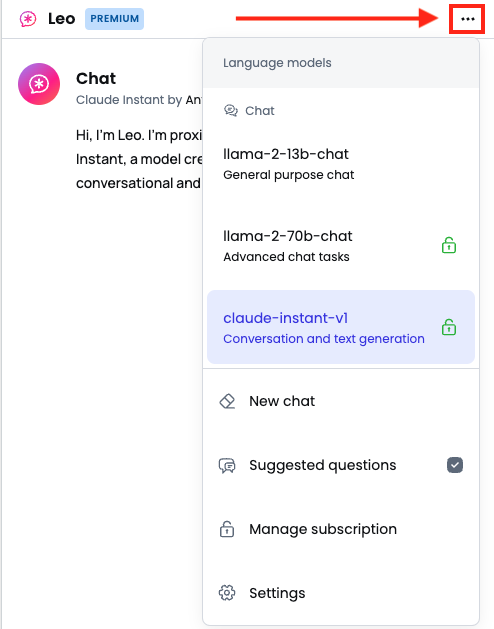This screenshot has width=494, height=629.
Task: Click the green unlock icon beside llama-2-70b-chat
Action: pyautogui.click(x=449, y=246)
